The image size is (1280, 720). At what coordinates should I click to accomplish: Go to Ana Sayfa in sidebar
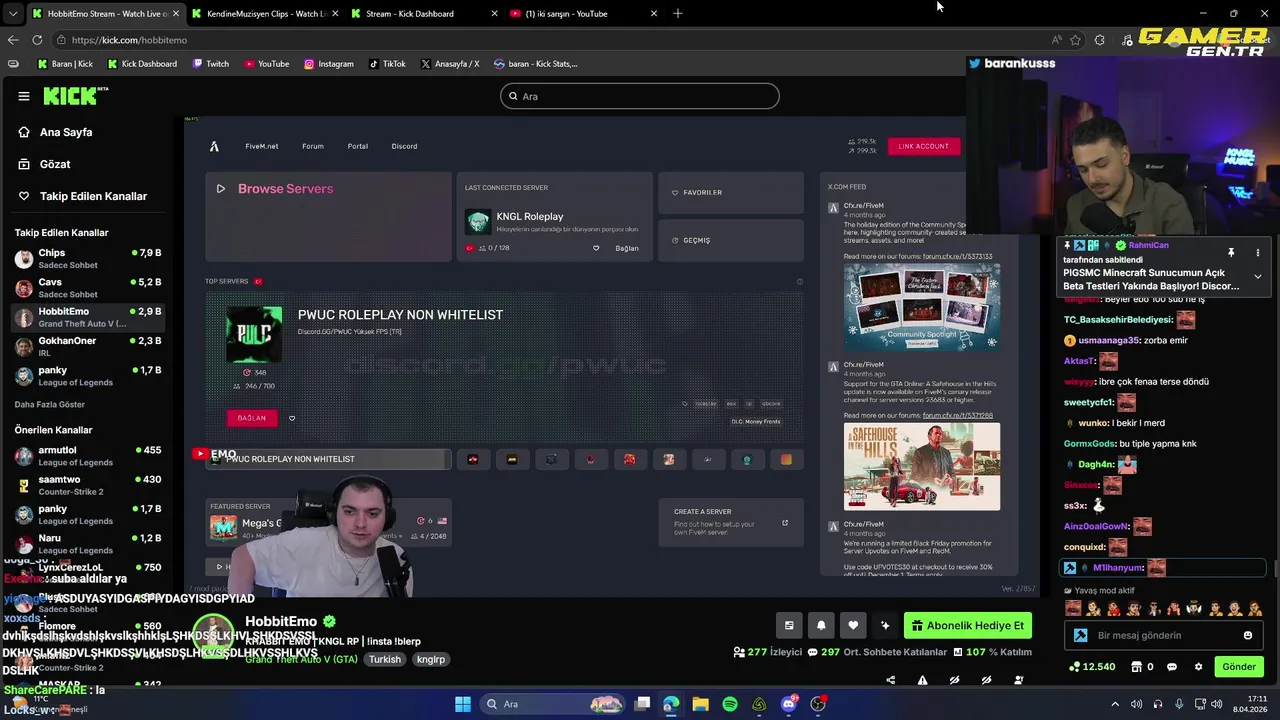coord(66,132)
